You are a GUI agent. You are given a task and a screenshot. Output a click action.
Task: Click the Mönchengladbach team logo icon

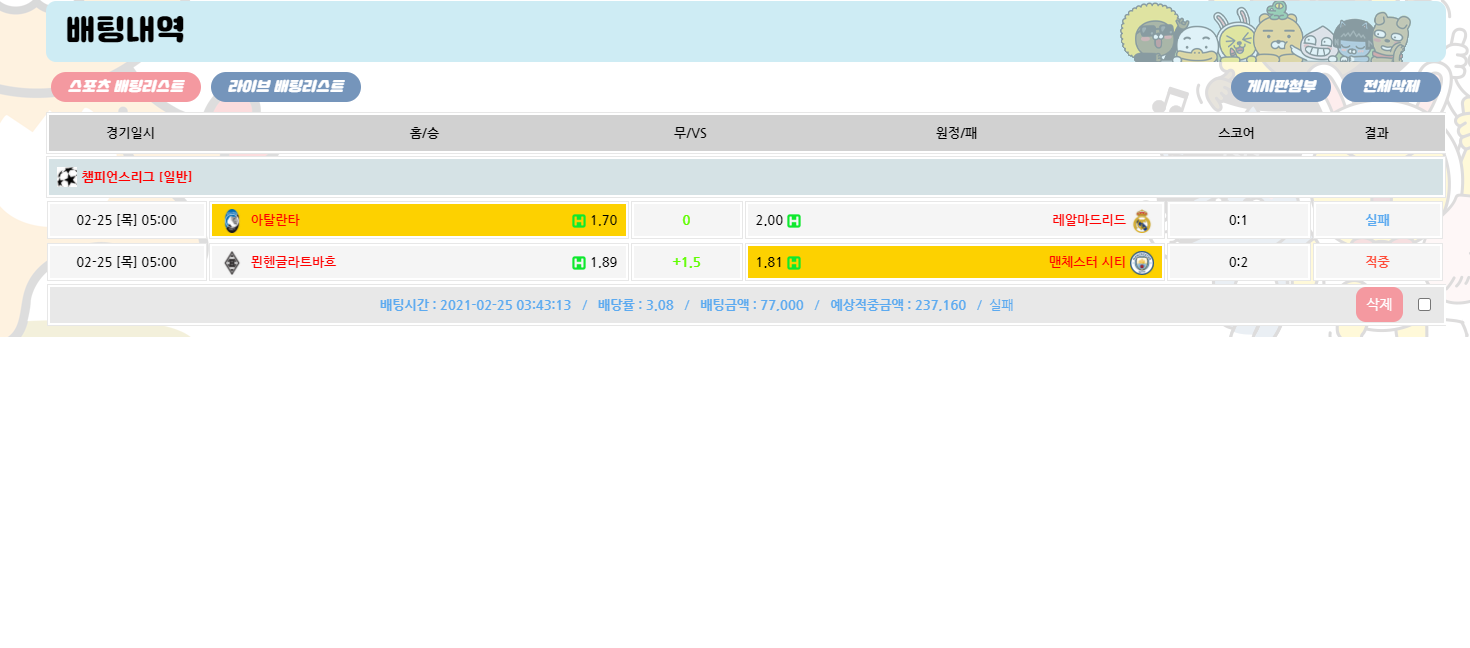coord(232,262)
